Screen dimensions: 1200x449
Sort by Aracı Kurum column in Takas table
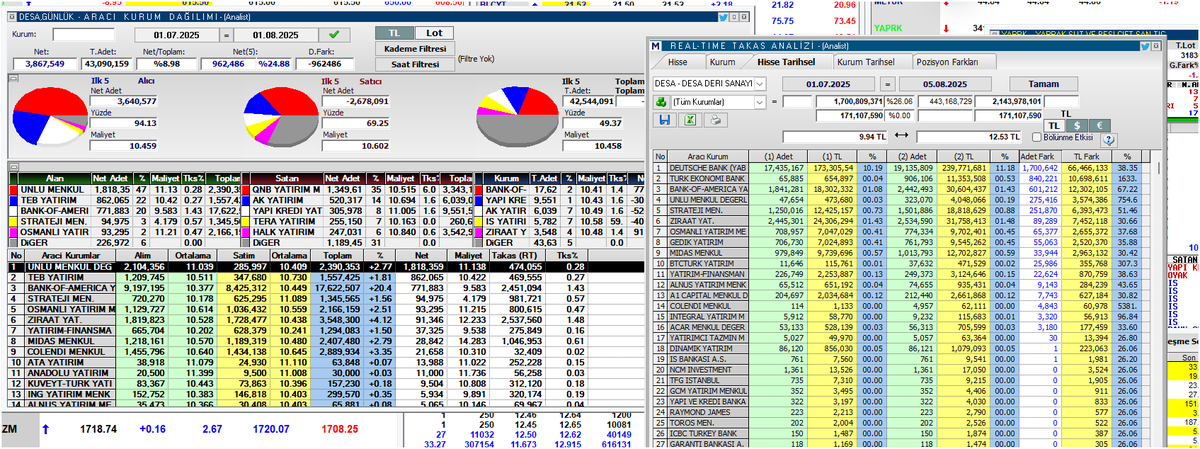point(708,156)
